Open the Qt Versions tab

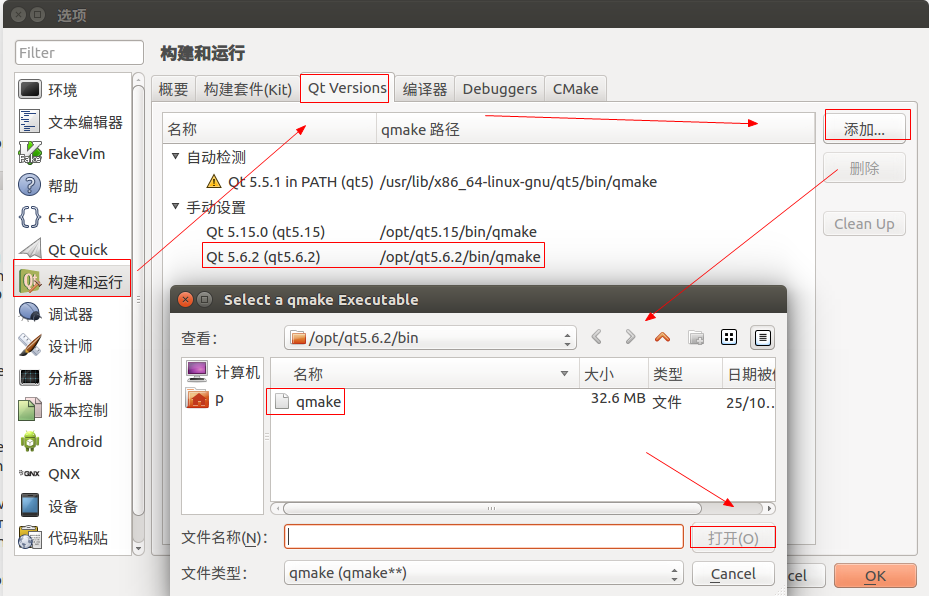(x=347, y=88)
